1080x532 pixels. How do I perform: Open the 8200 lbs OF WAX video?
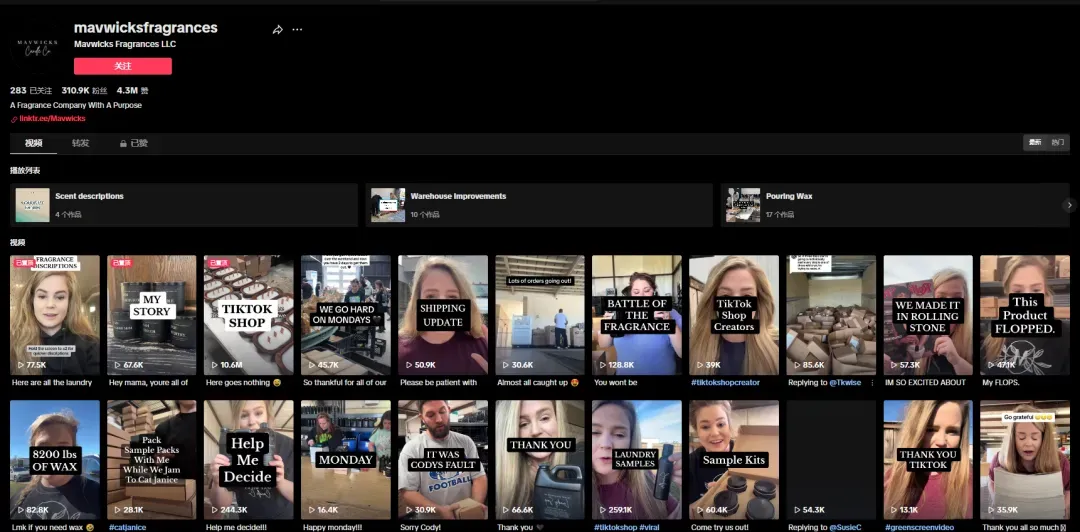(x=55, y=460)
